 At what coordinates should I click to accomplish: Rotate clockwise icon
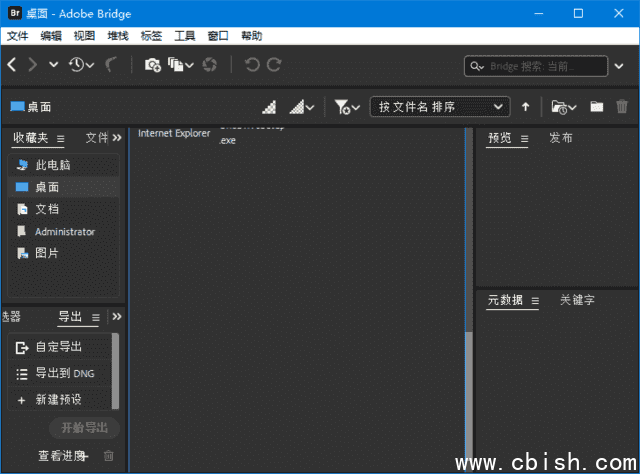(x=274, y=65)
